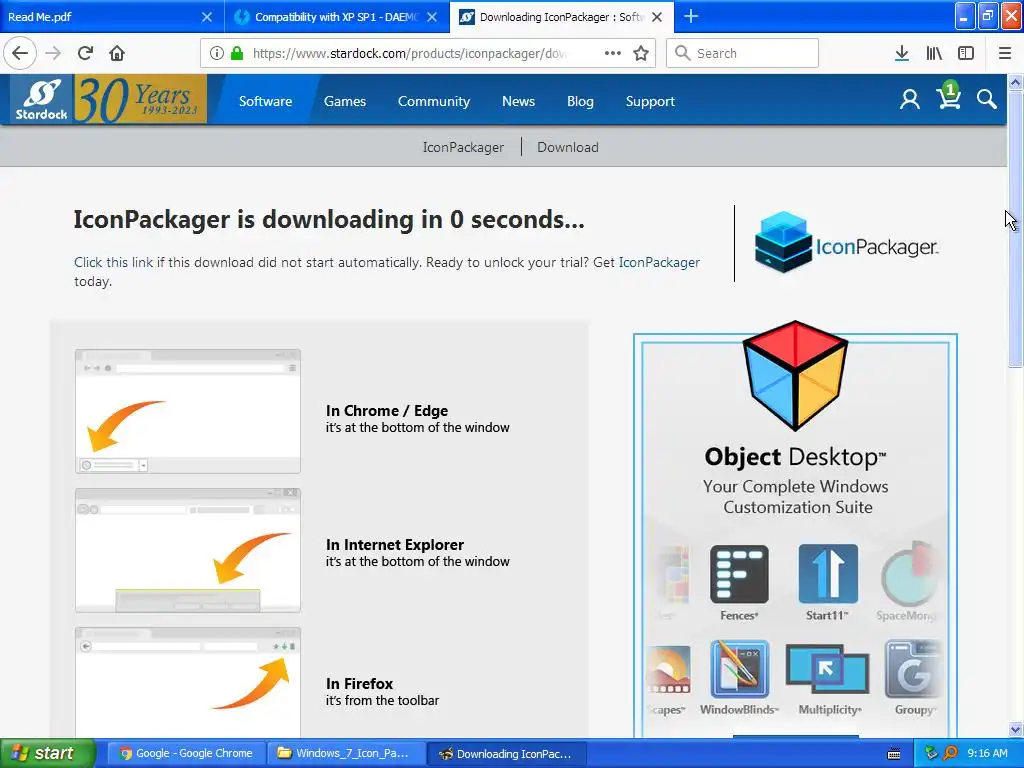This screenshot has width=1024, height=768.
Task: Click the Internet Explorer instruction thumbnail
Action: [188, 551]
